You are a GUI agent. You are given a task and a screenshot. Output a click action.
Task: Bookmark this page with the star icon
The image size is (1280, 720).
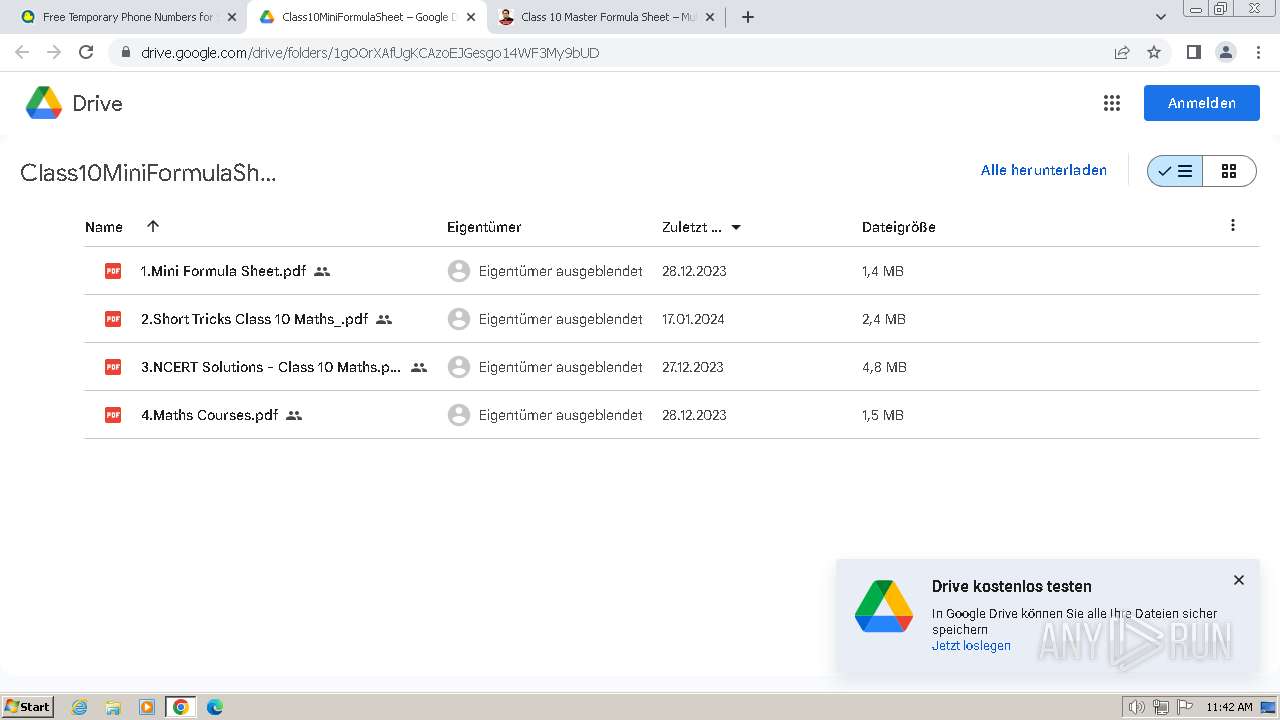1154,52
